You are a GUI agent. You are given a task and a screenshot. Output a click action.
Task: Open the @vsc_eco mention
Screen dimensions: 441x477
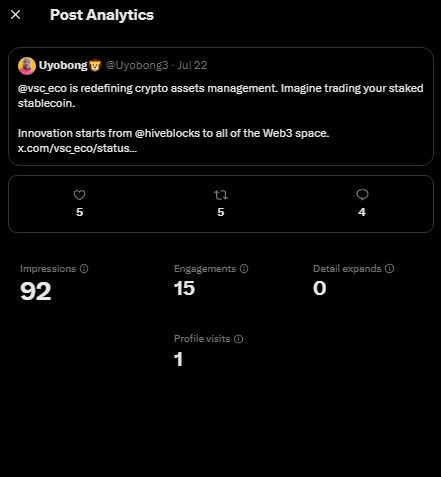42,88
